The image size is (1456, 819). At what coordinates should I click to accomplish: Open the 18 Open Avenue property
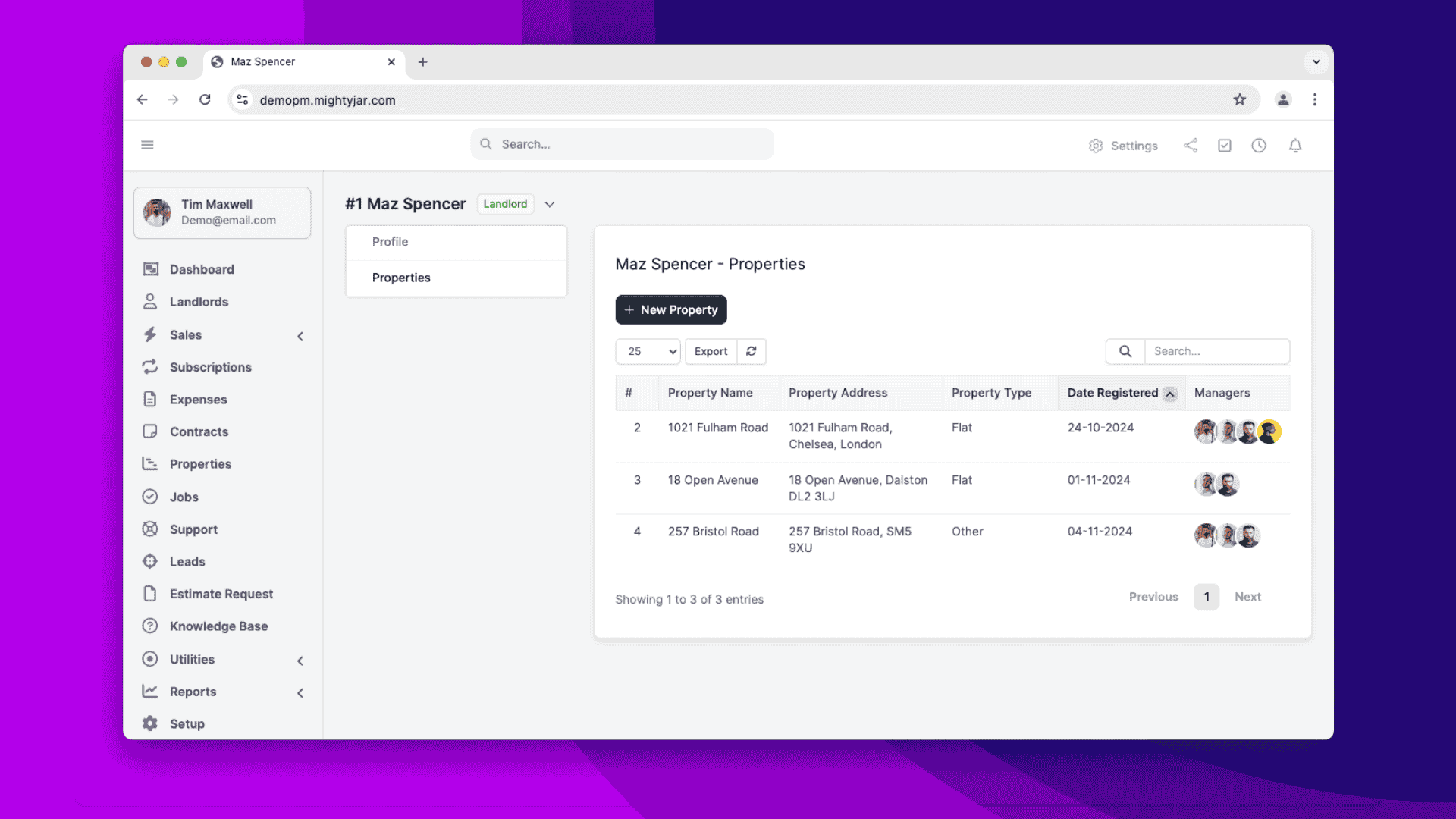(x=713, y=480)
